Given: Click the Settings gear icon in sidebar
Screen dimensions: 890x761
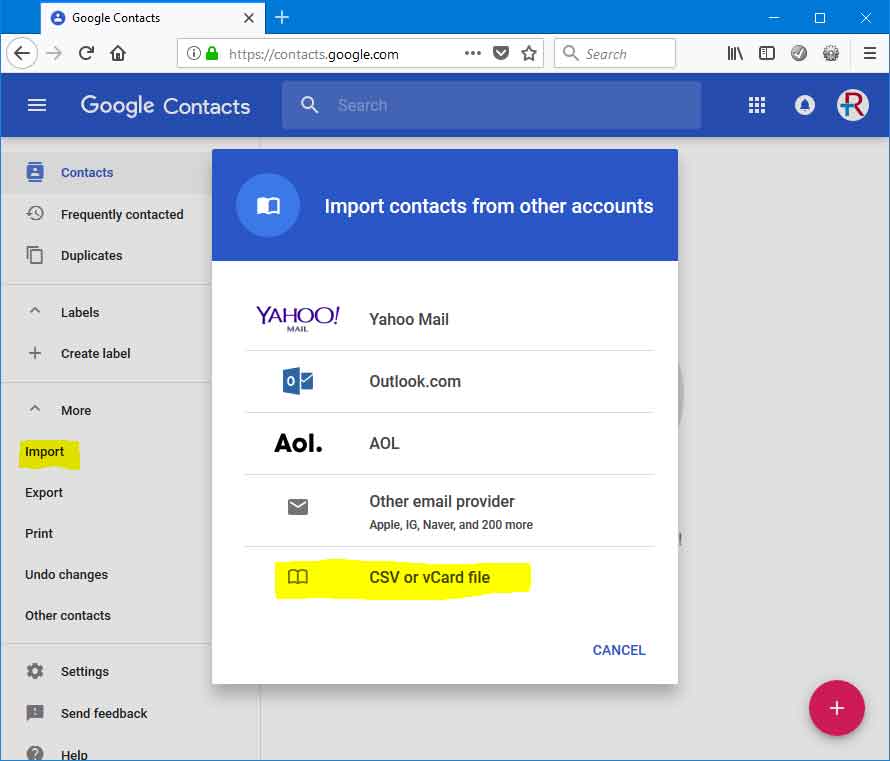Looking at the screenshot, I should [x=35, y=671].
